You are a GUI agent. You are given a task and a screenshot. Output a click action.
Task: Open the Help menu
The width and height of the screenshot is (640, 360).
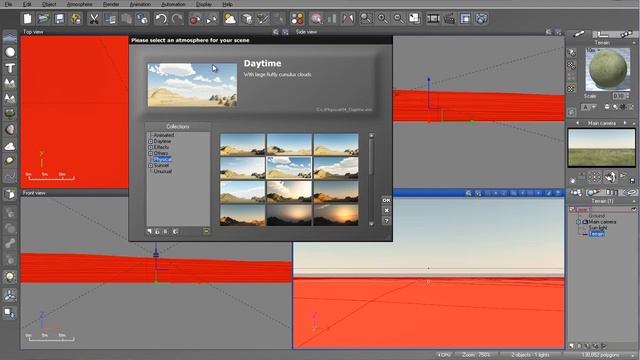pos(227,4)
